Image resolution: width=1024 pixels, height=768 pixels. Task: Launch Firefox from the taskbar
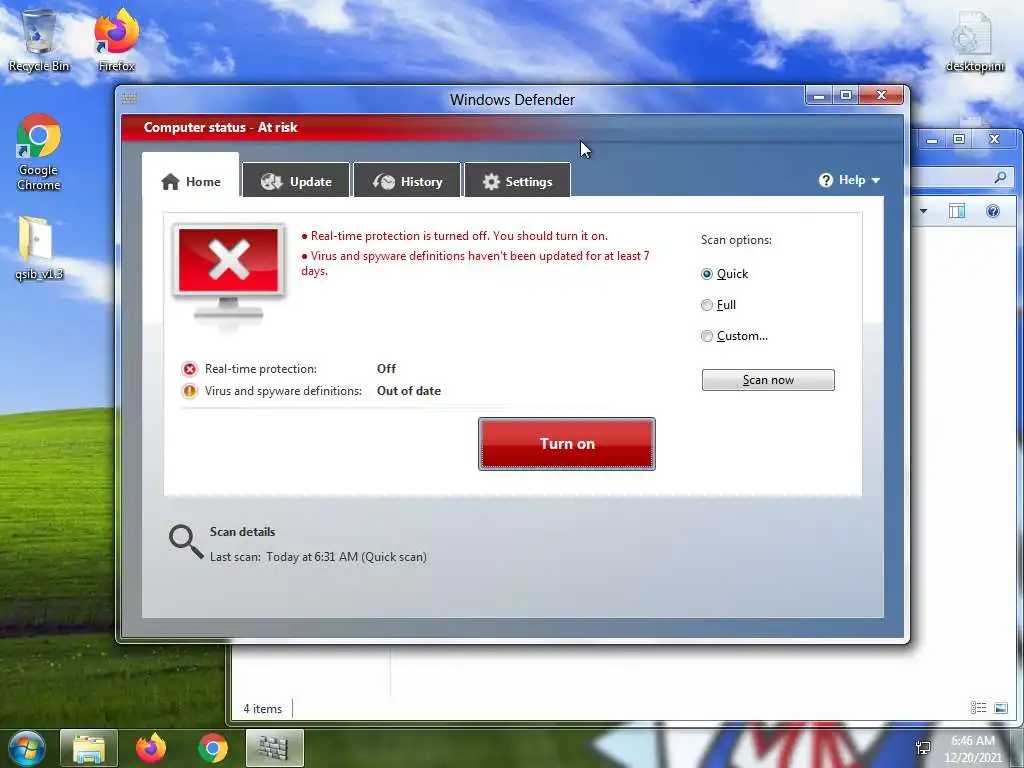click(x=151, y=748)
